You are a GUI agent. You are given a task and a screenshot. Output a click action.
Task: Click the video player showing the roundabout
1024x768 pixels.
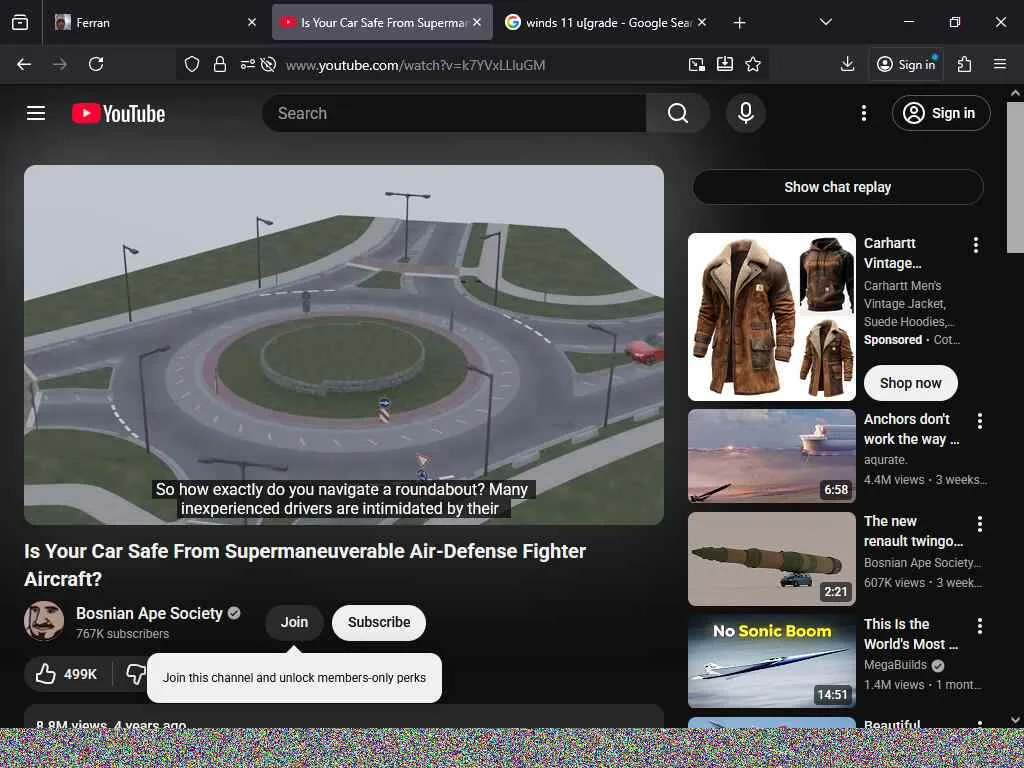pos(344,345)
